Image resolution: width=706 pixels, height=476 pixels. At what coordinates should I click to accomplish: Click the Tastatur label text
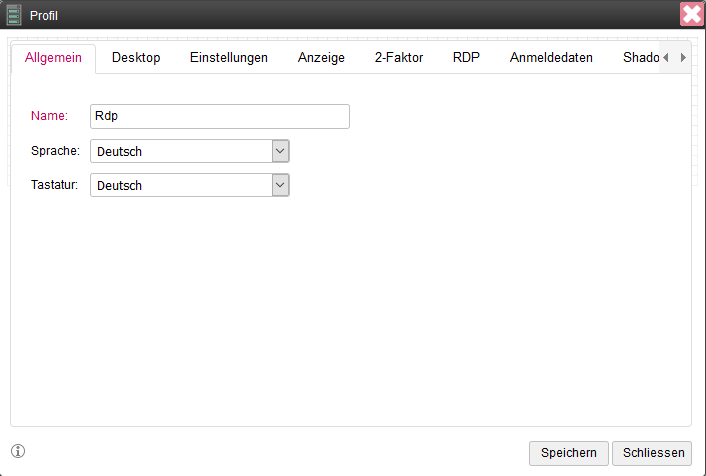(55, 185)
